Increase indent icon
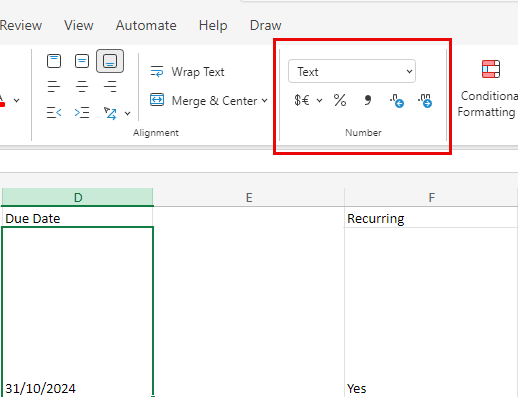This screenshot has height=397, width=518. [82, 113]
